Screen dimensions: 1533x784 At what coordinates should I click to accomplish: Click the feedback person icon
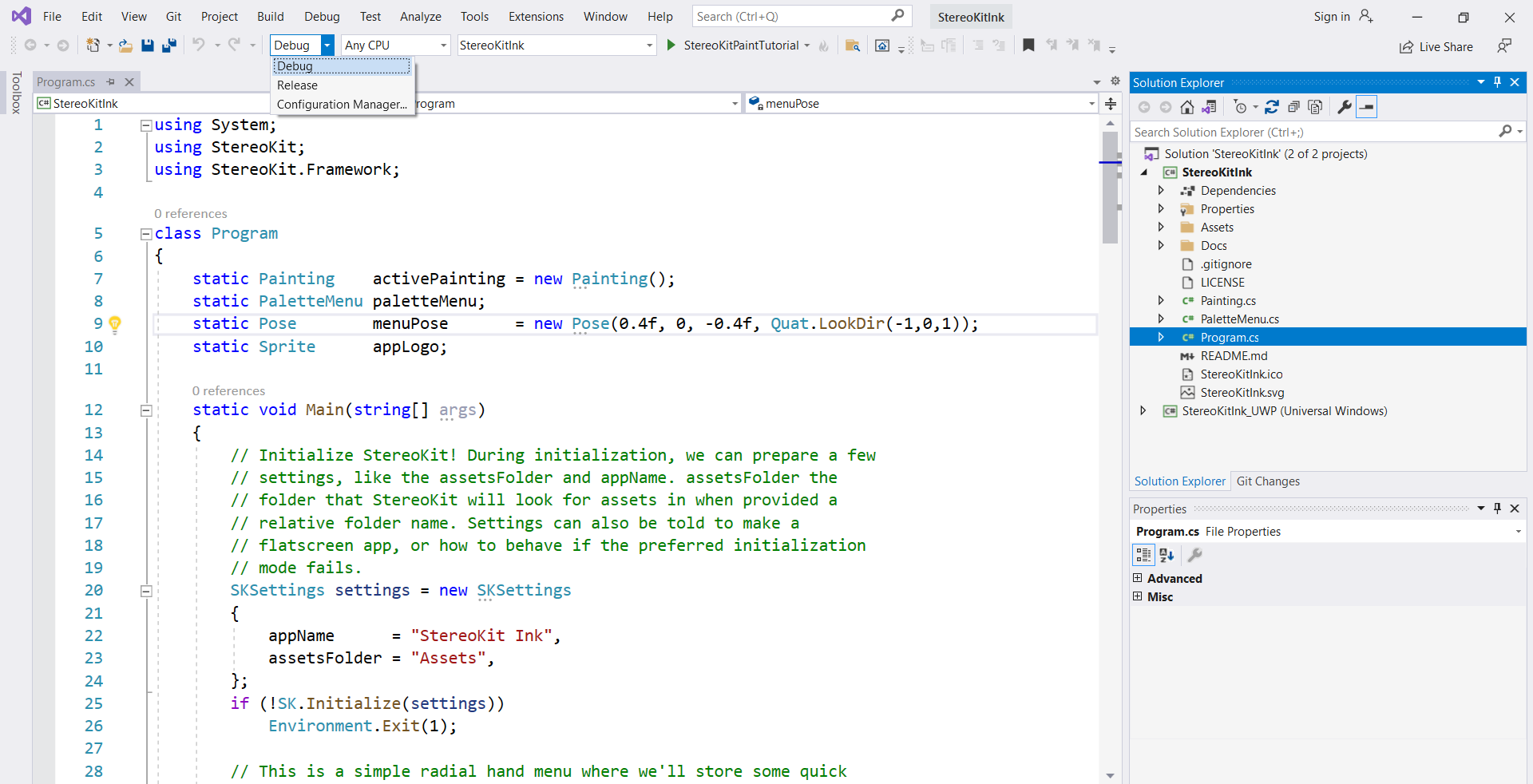1504,46
